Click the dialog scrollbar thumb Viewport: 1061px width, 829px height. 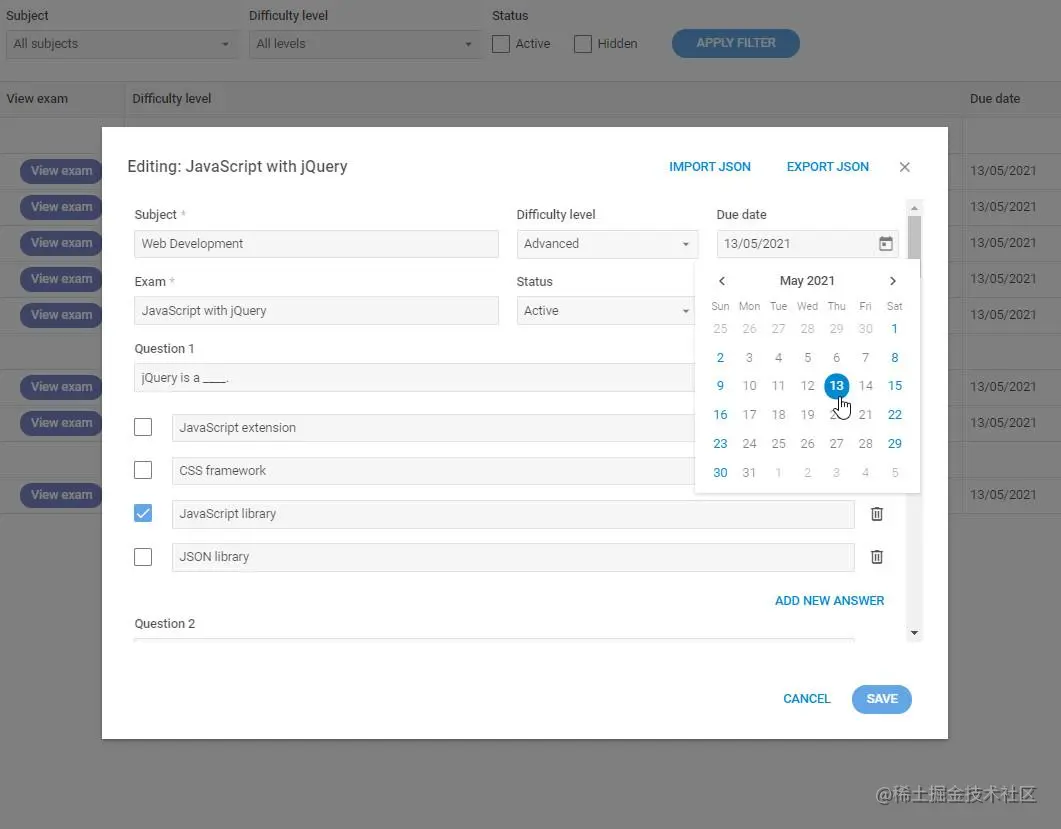click(914, 237)
